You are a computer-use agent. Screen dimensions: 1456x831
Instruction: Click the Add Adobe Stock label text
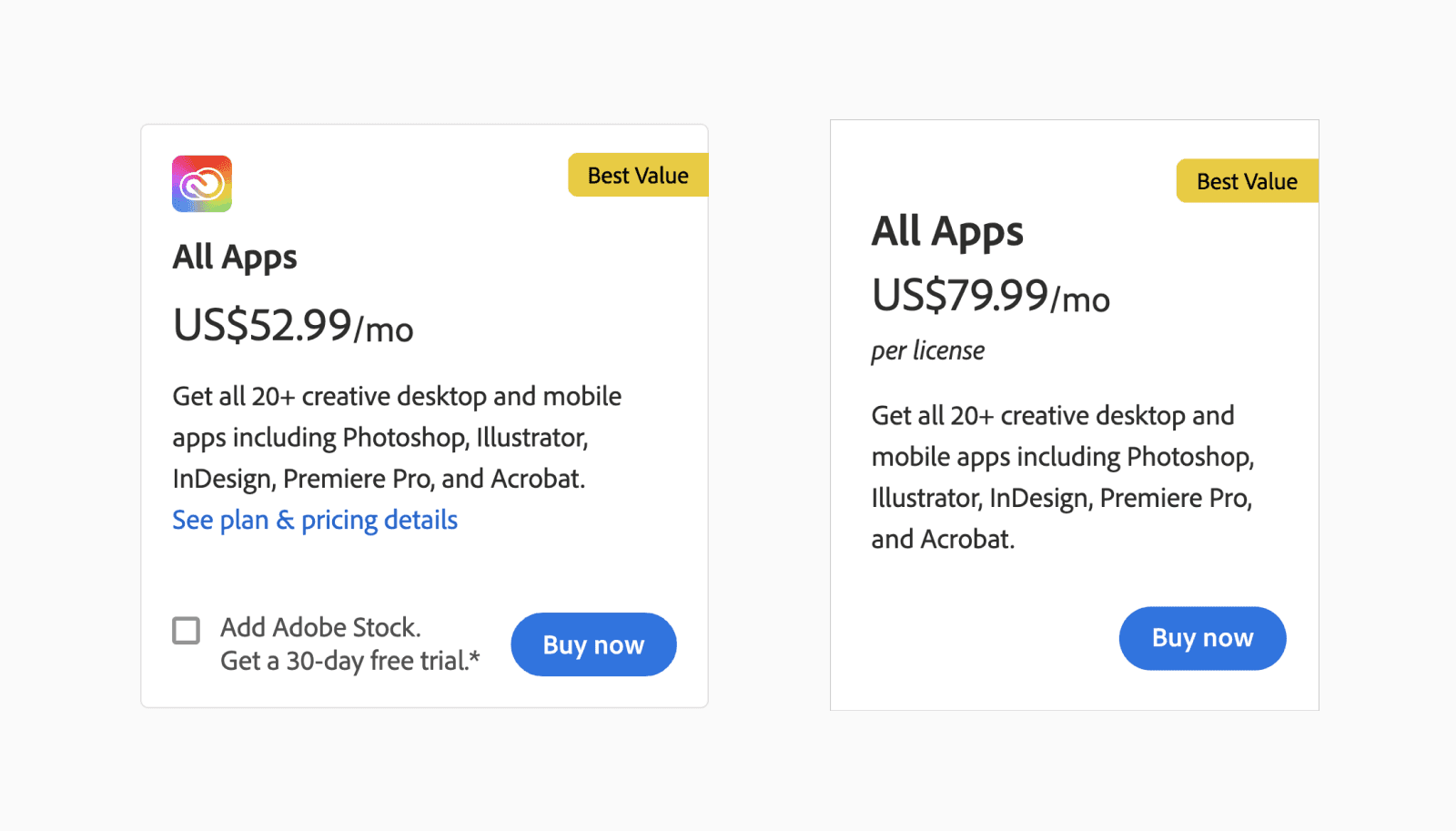(320, 627)
